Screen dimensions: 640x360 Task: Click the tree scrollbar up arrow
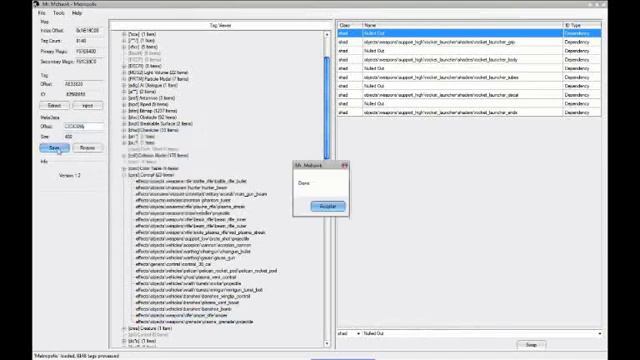coord(327,35)
